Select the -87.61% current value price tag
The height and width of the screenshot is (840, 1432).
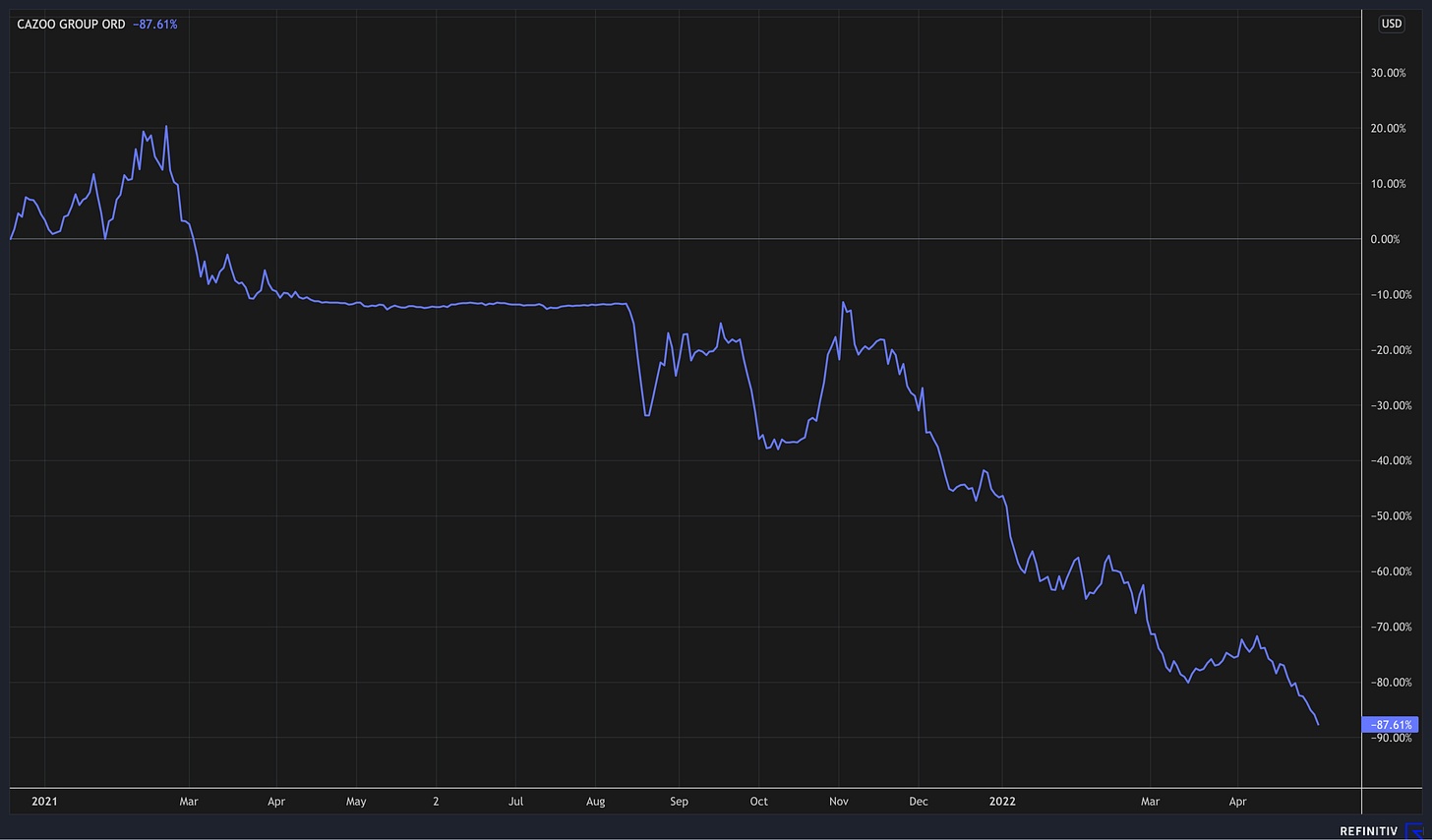1391,725
